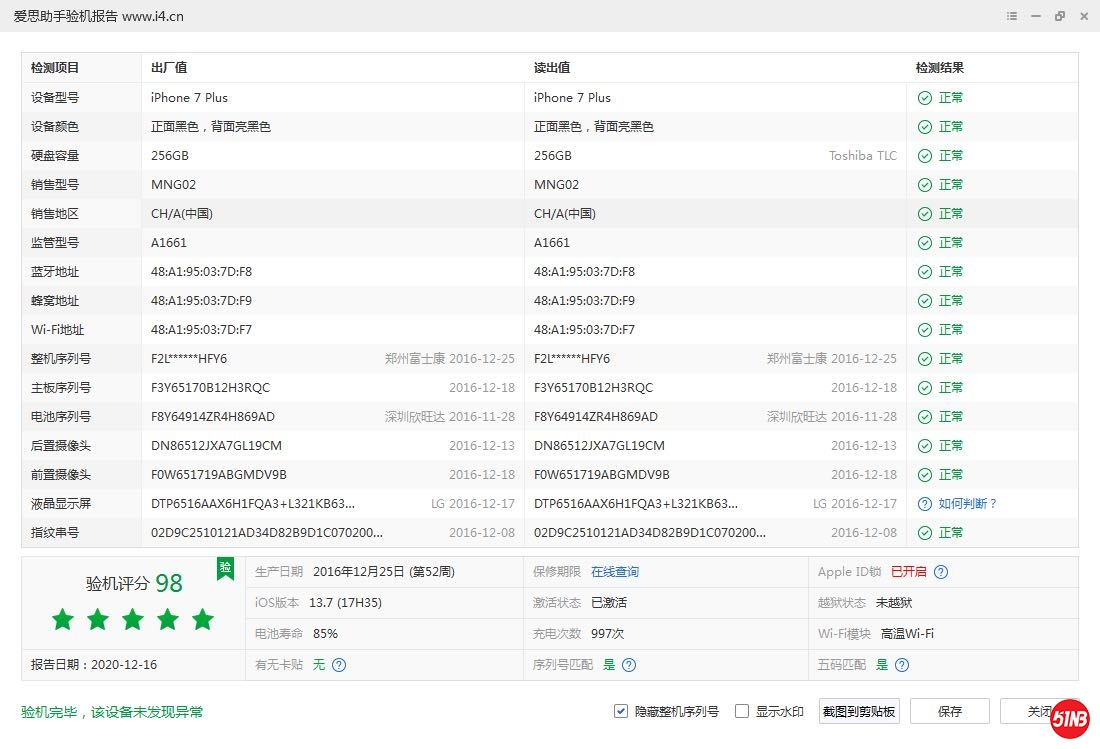Click the 出厂值 column header

tap(169, 68)
